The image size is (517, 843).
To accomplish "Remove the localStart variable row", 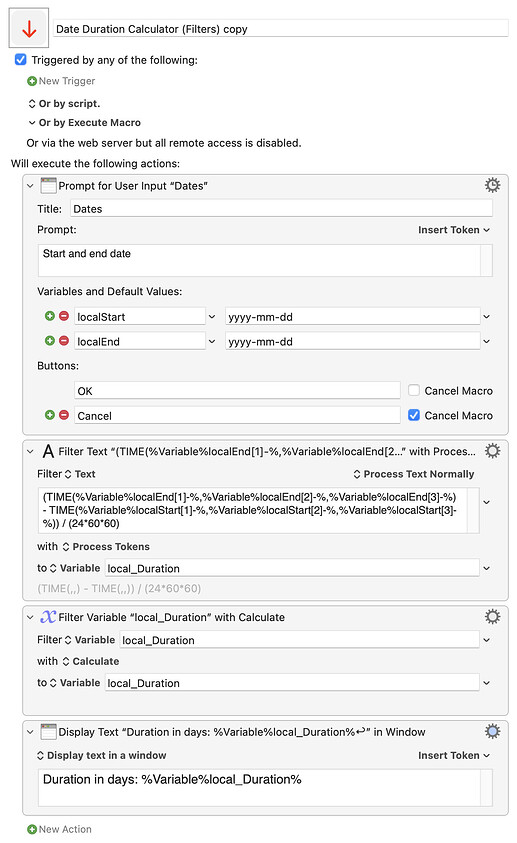I will click(x=64, y=316).
